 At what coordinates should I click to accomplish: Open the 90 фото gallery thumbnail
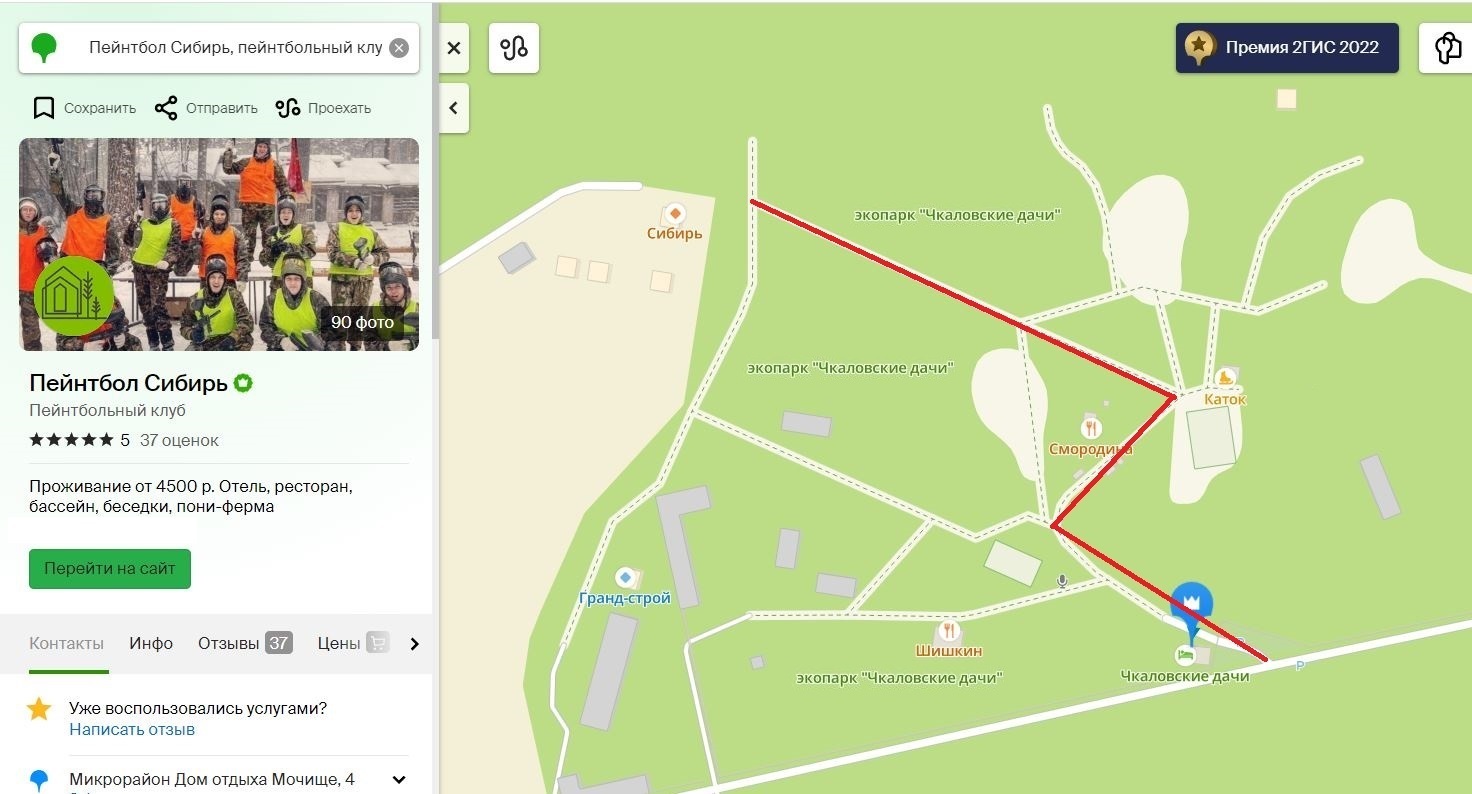coord(219,244)
